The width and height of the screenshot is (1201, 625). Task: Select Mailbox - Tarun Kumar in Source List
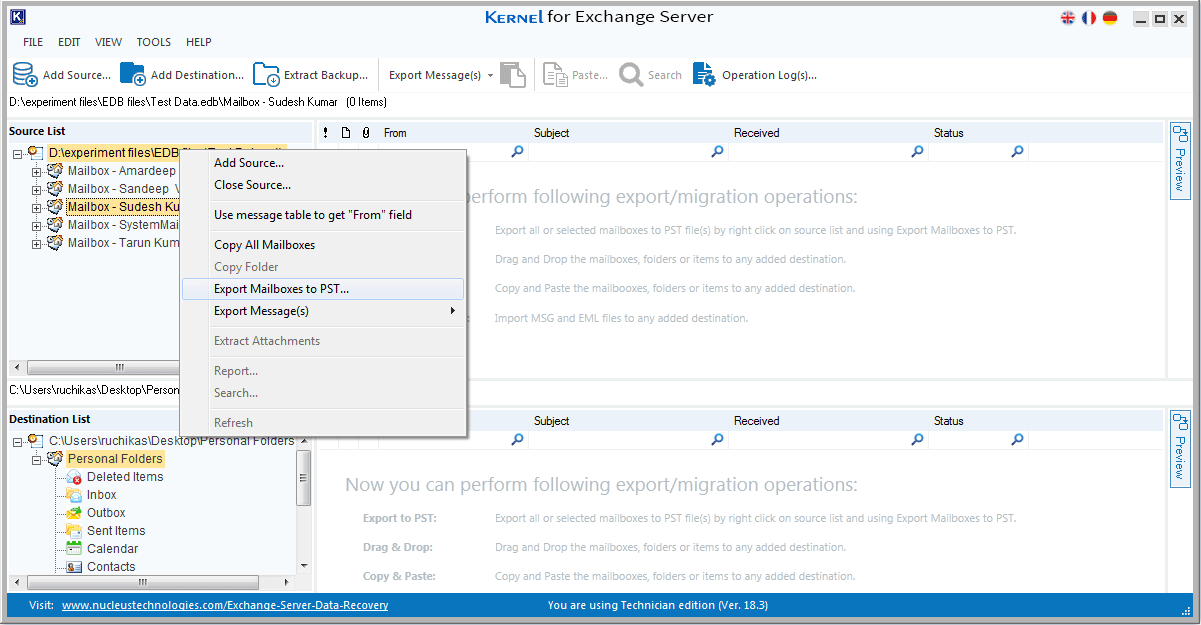click(123, 243)
